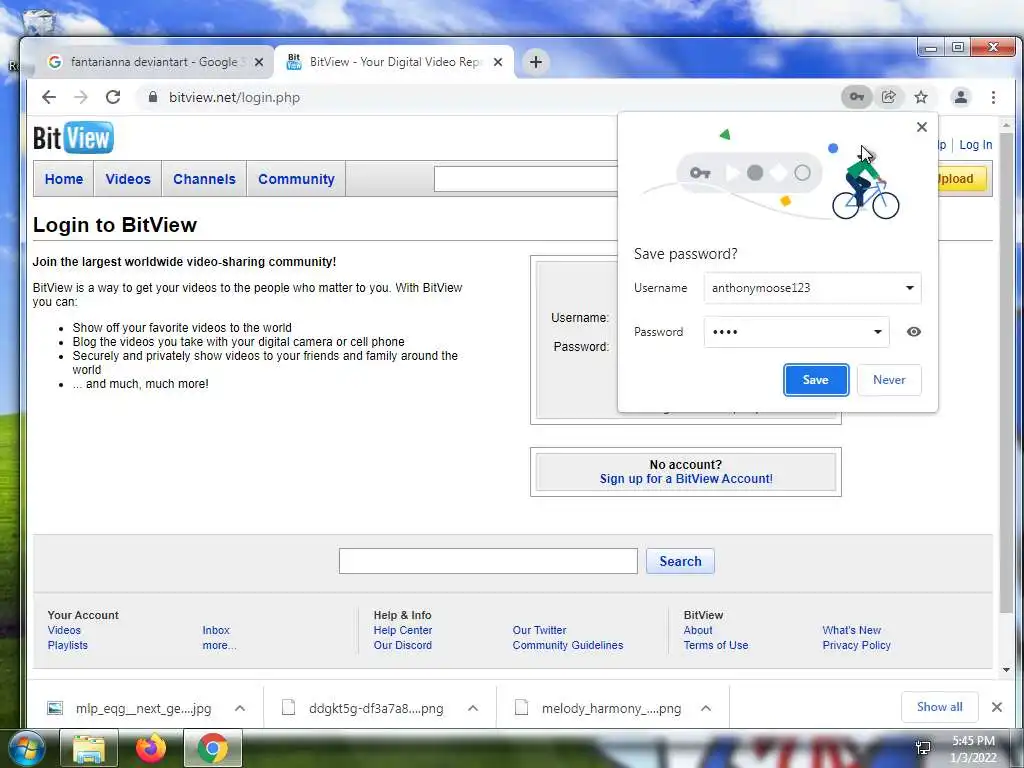
Task: Open the What's New link
Action: [x=852, y=630]
